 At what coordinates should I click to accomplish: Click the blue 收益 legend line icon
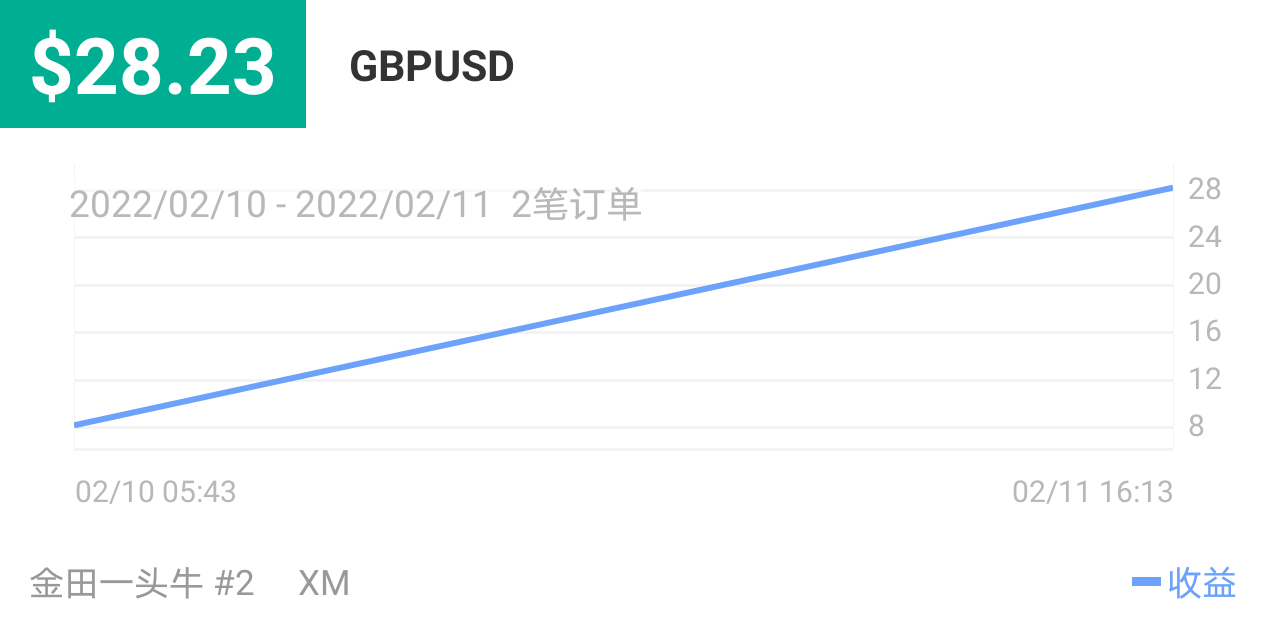1146,582
